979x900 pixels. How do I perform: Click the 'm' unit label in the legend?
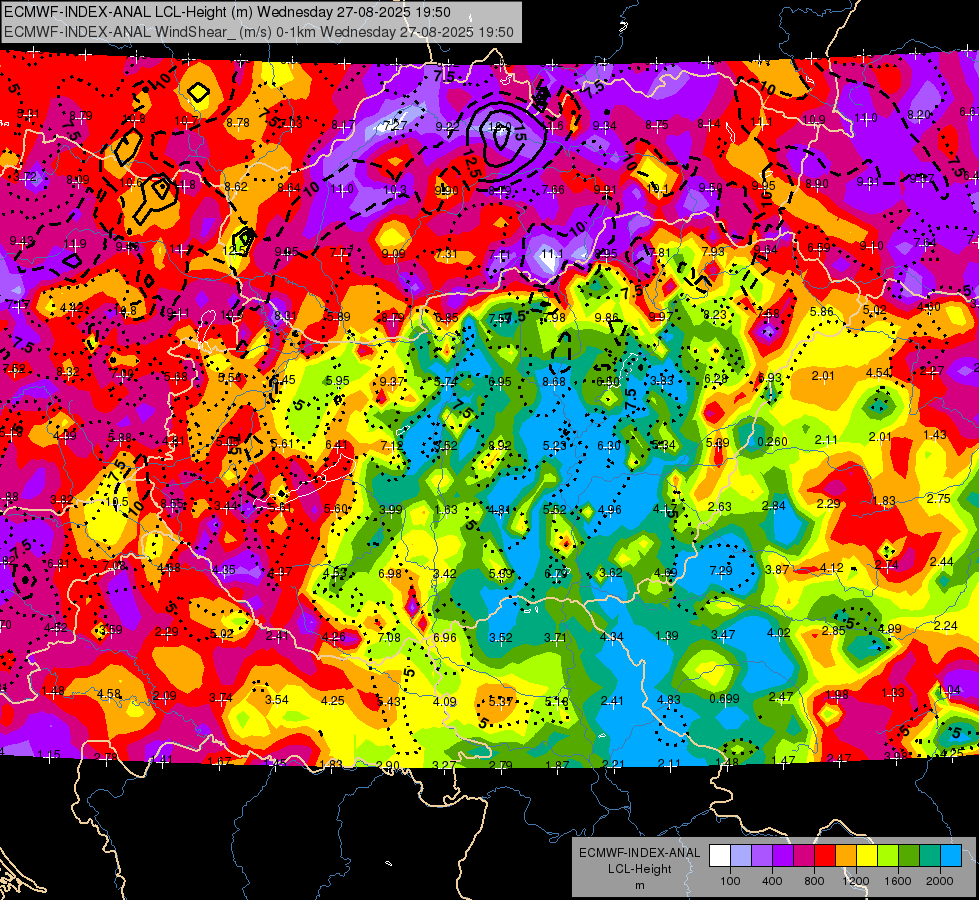639,885
